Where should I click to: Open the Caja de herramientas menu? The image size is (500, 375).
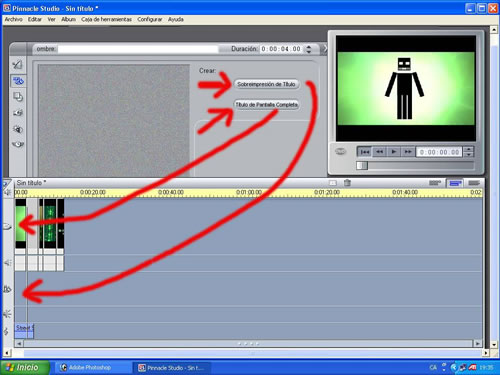[x=106, y=19]
